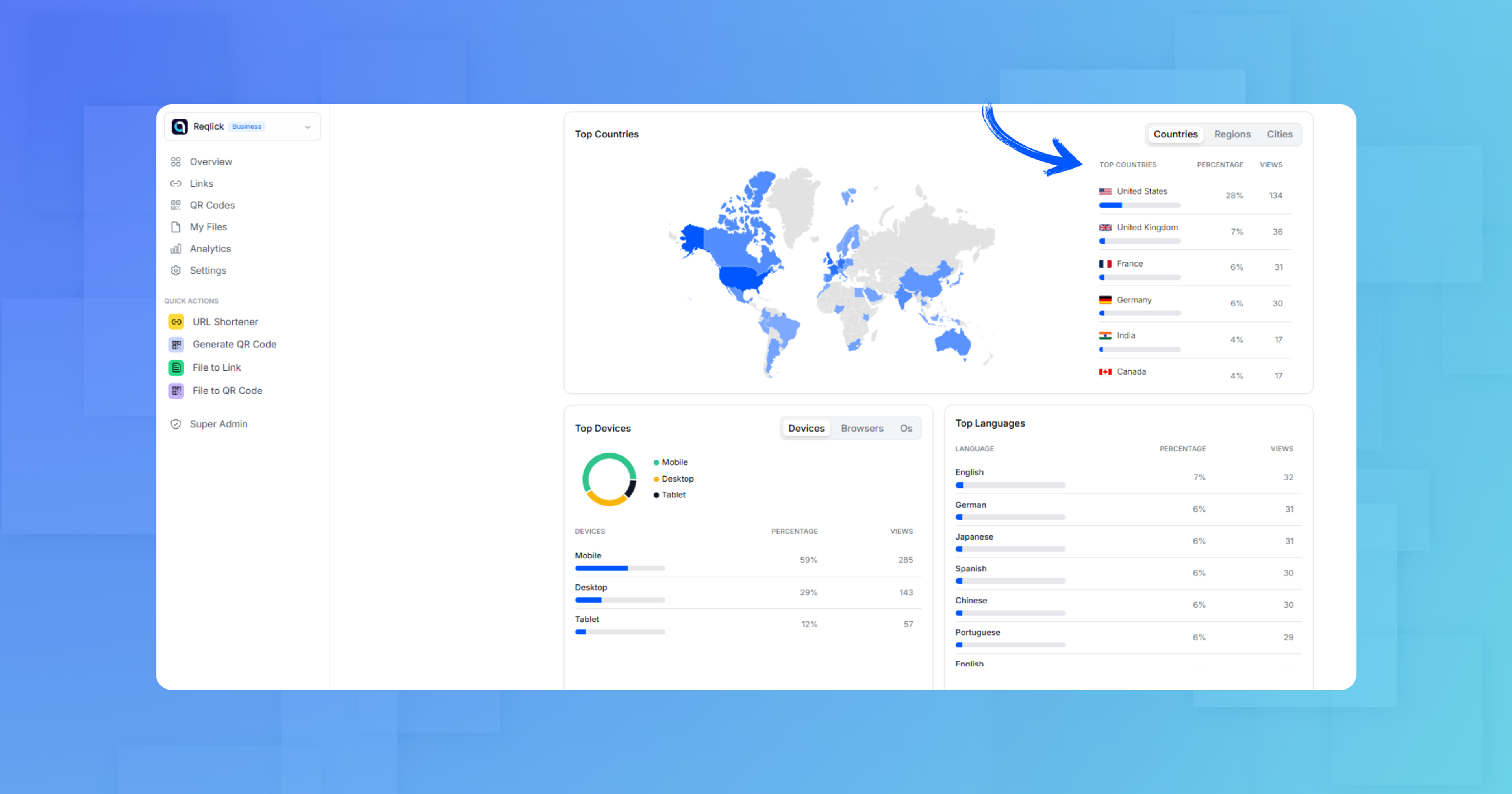1512x794 pixels.
Task: Click the 'German' language row
Action: coord(1128,510)
